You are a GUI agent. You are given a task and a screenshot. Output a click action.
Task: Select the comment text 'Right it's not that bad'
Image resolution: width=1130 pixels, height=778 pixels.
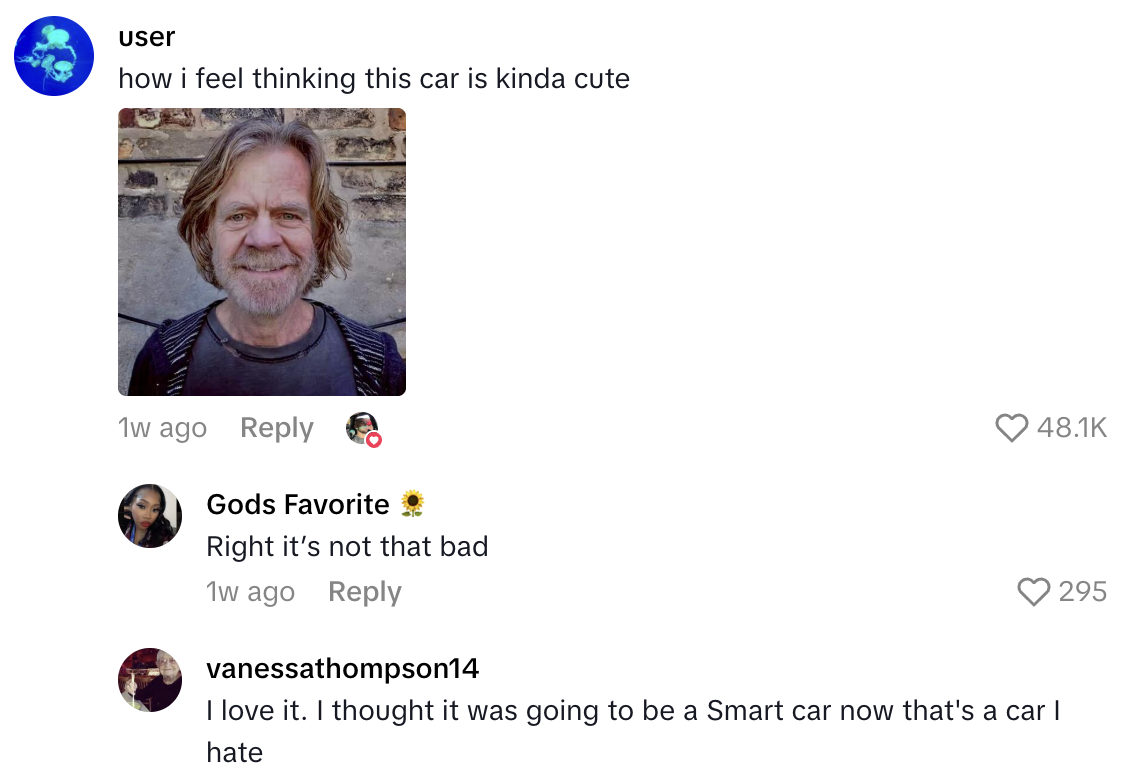tap(346, 547)
